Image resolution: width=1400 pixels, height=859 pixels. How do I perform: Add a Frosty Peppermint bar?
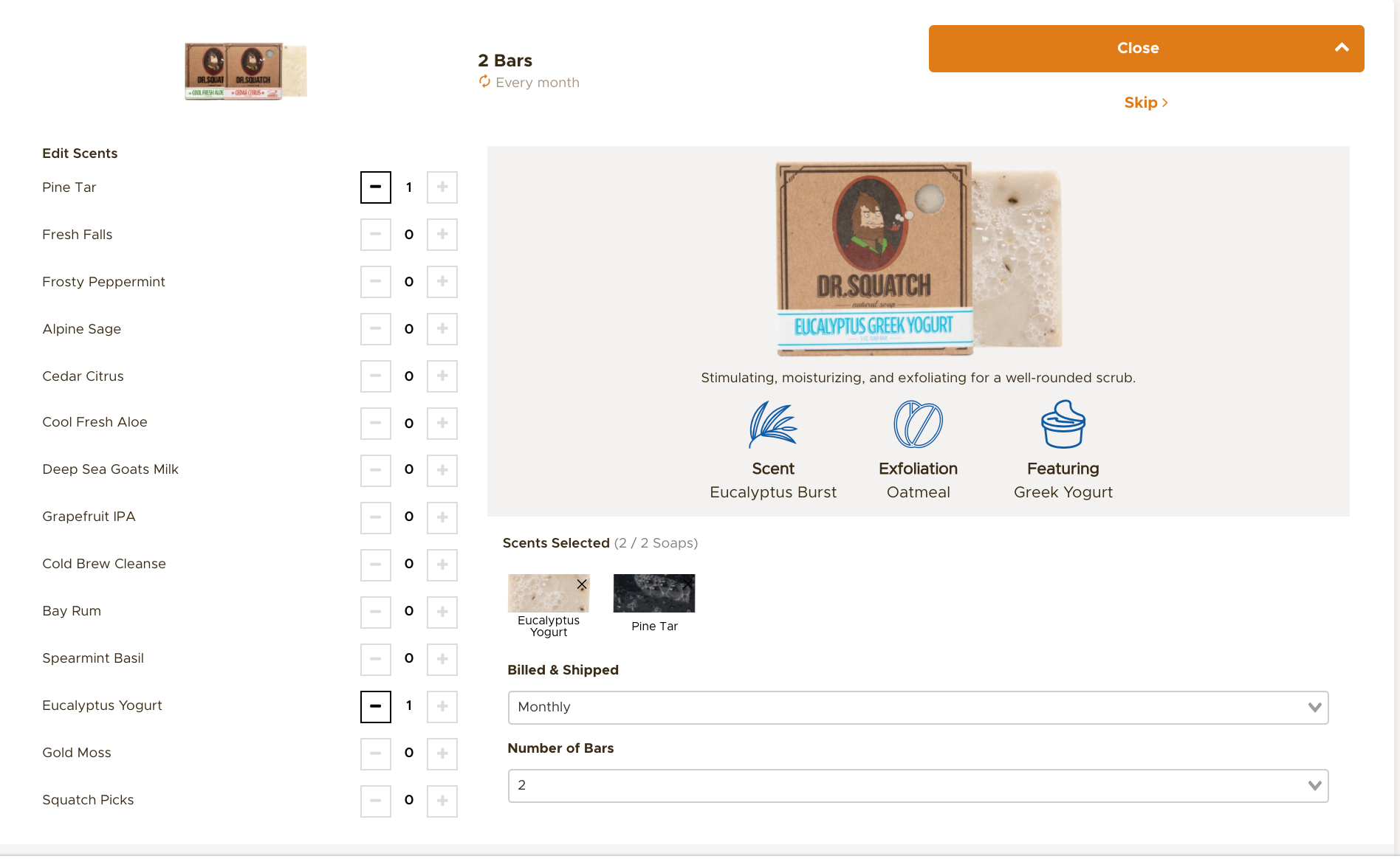(x=442, y=282)
